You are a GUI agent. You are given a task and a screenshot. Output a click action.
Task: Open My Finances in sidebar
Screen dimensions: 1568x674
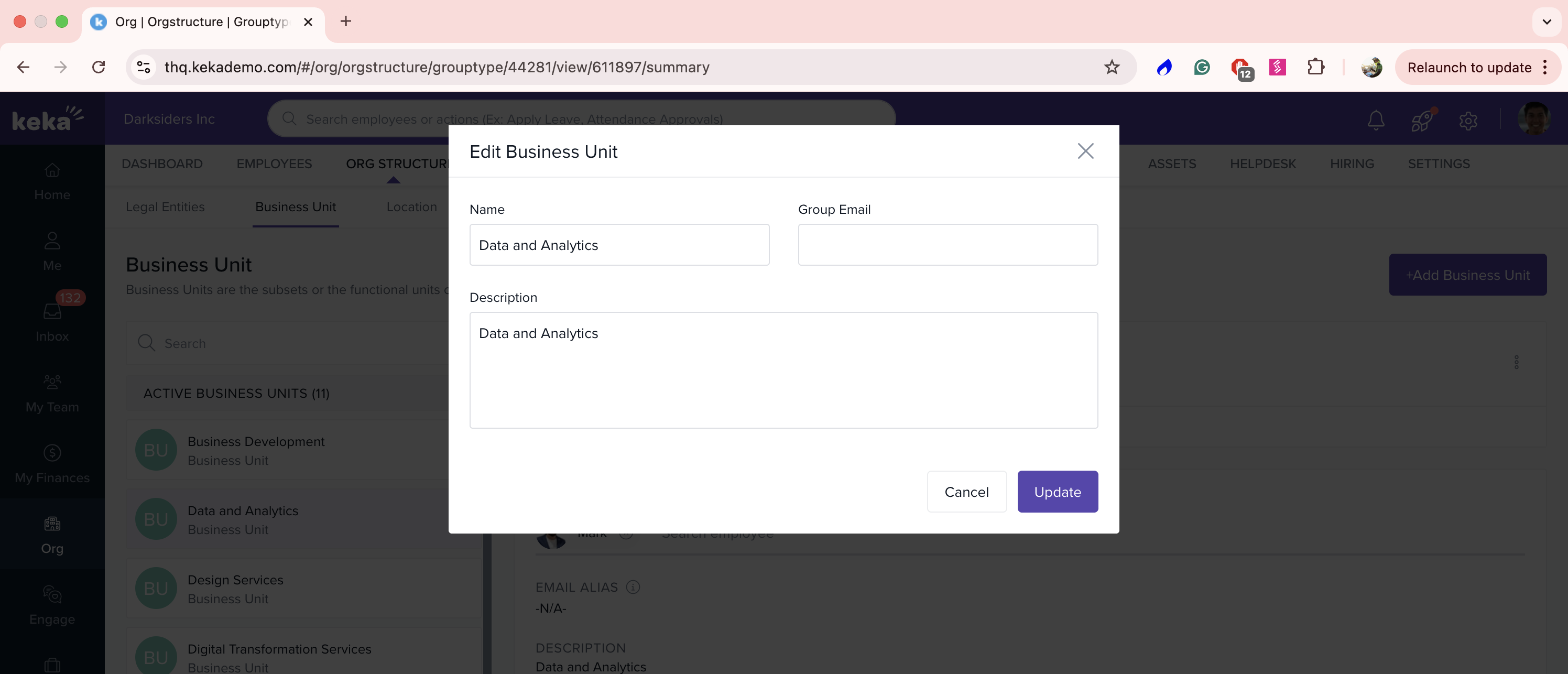tap(52, 463)
